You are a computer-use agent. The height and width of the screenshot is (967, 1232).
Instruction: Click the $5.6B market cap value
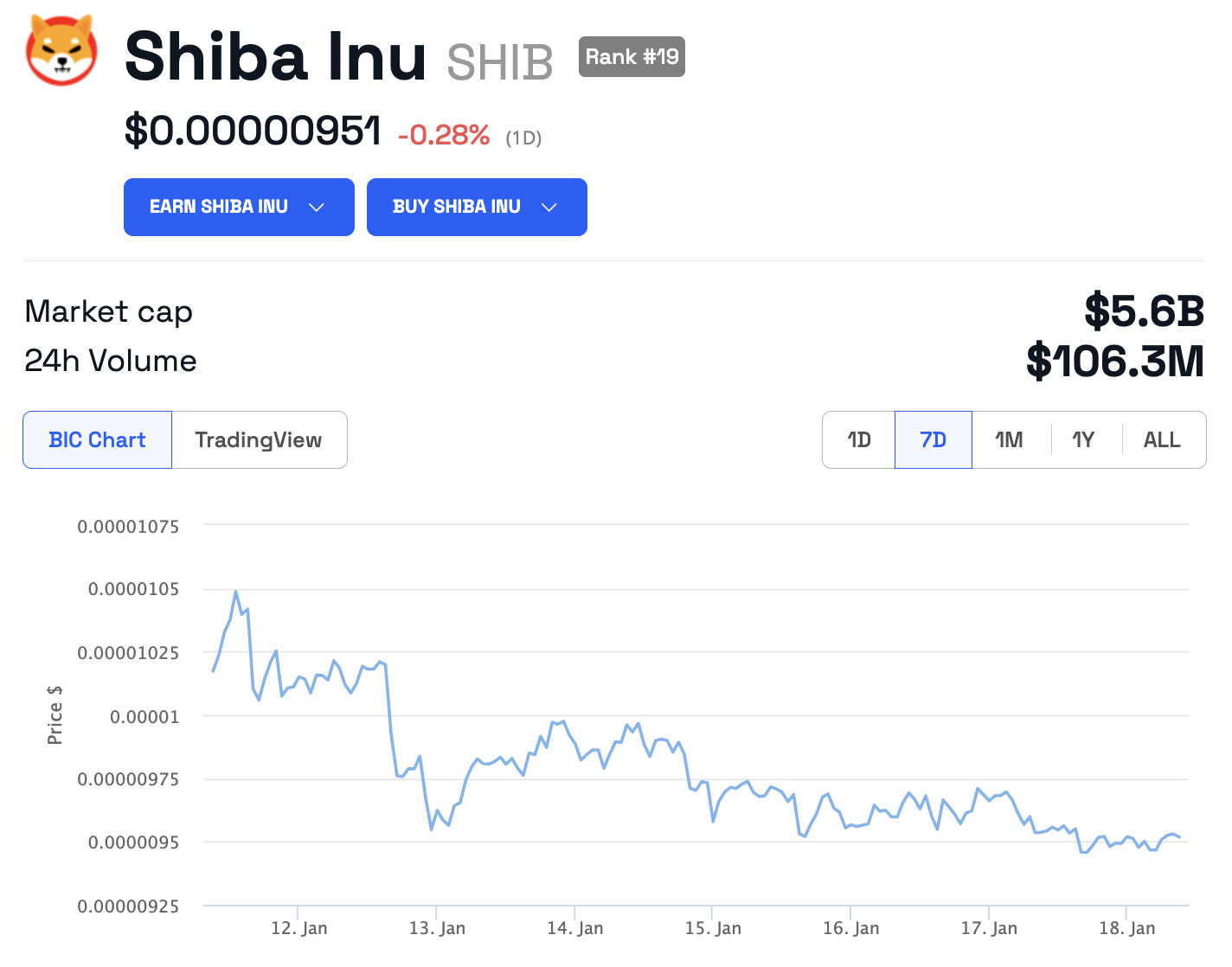point(1144,311)
